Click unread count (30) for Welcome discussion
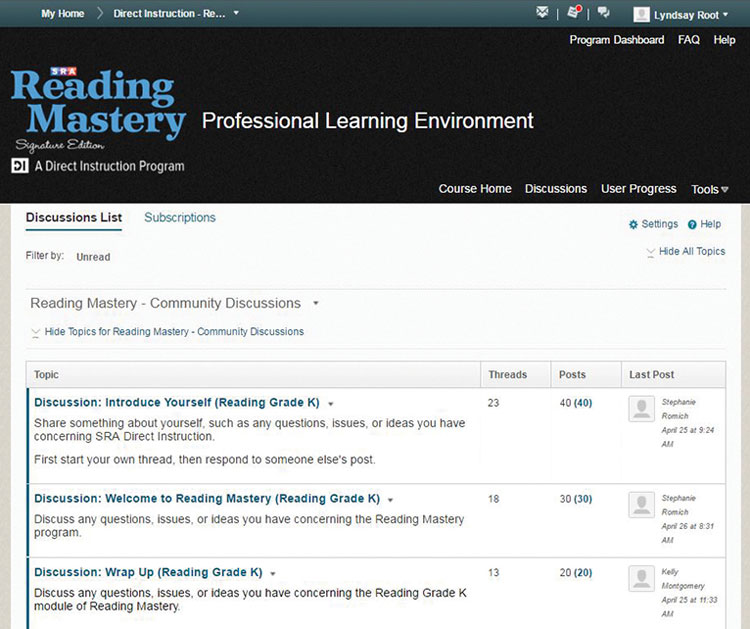 coord(583,499)
